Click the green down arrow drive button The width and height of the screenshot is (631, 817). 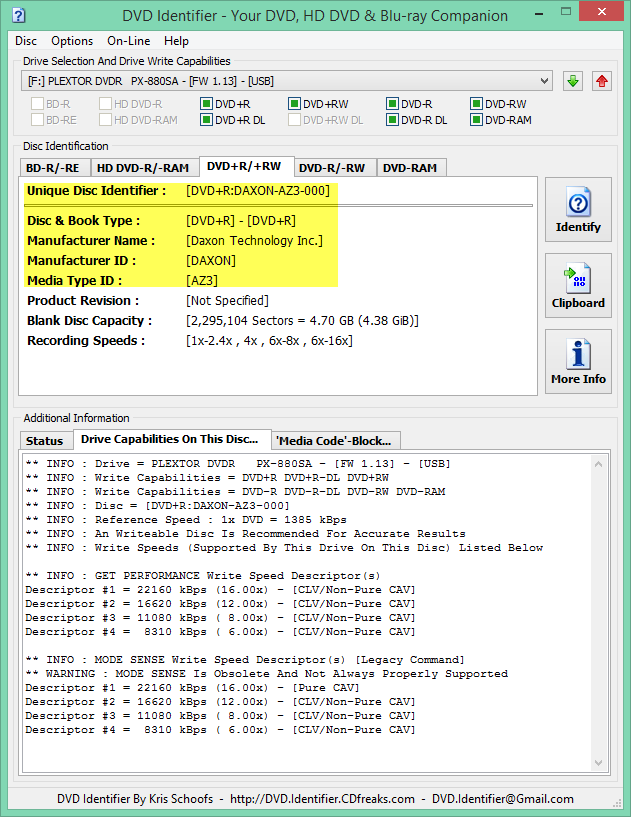click(x=573, y=81)
